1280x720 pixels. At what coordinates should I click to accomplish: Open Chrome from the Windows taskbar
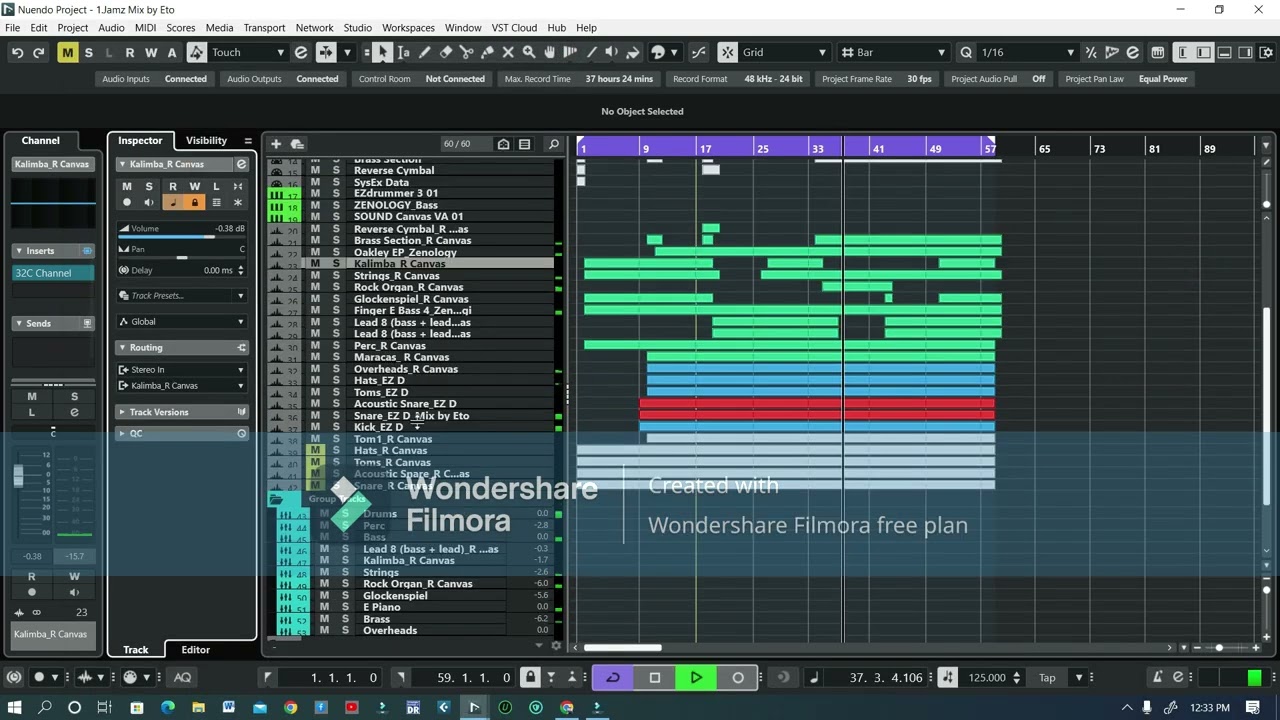click(x=290, y=707)
